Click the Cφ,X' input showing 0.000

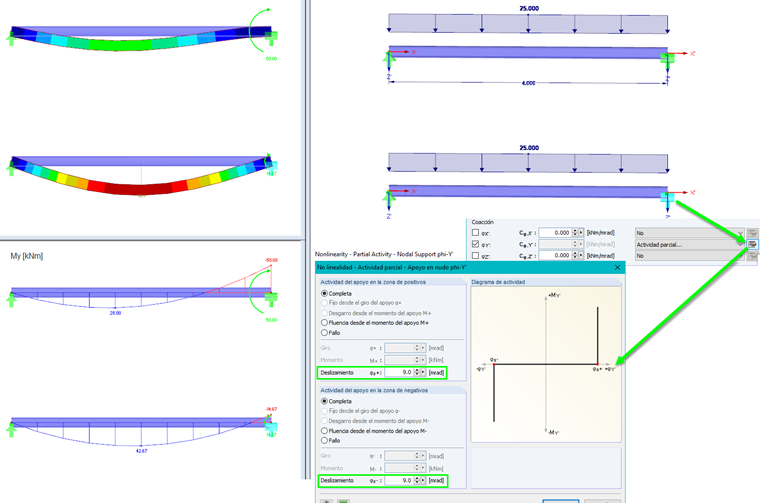click(555, 233)
